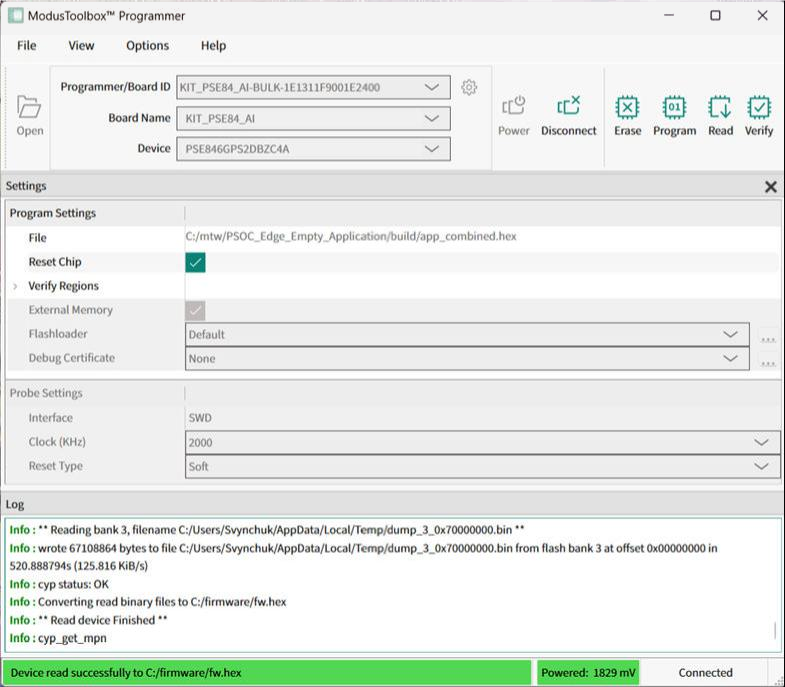Screen dimensions: 785x687
Task: Expand the Verify Regions row
Action: (15, 286)
